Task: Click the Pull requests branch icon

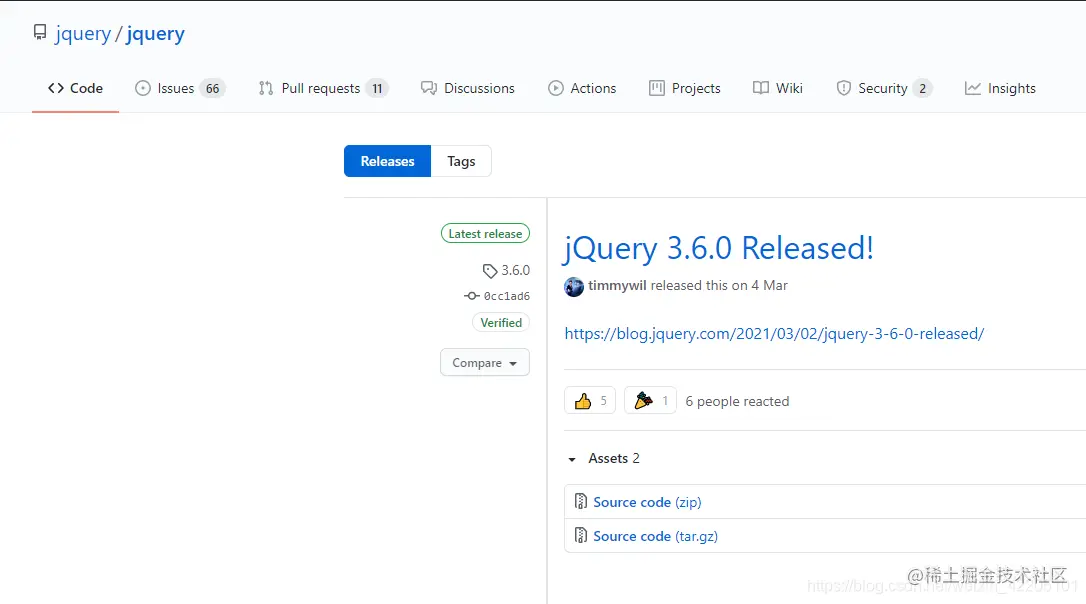Action: (x=266, y=88)
